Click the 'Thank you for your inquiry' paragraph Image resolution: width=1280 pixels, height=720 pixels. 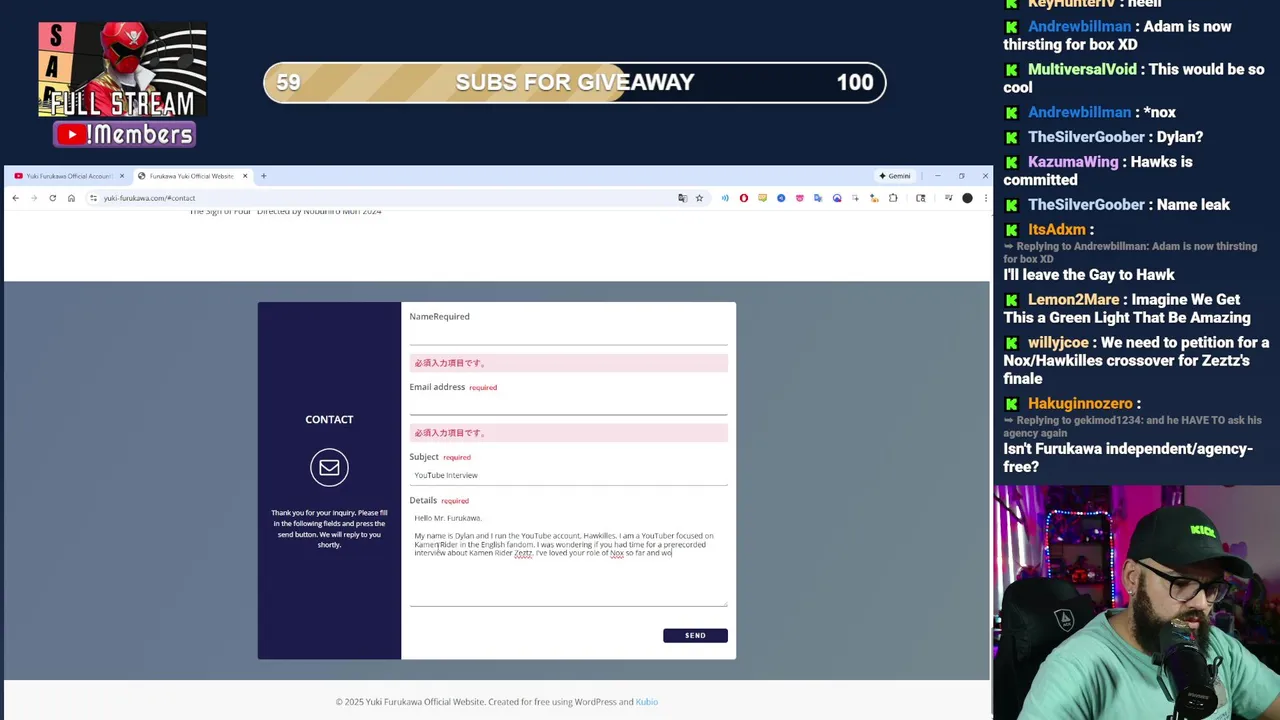(x=329, y=529)
